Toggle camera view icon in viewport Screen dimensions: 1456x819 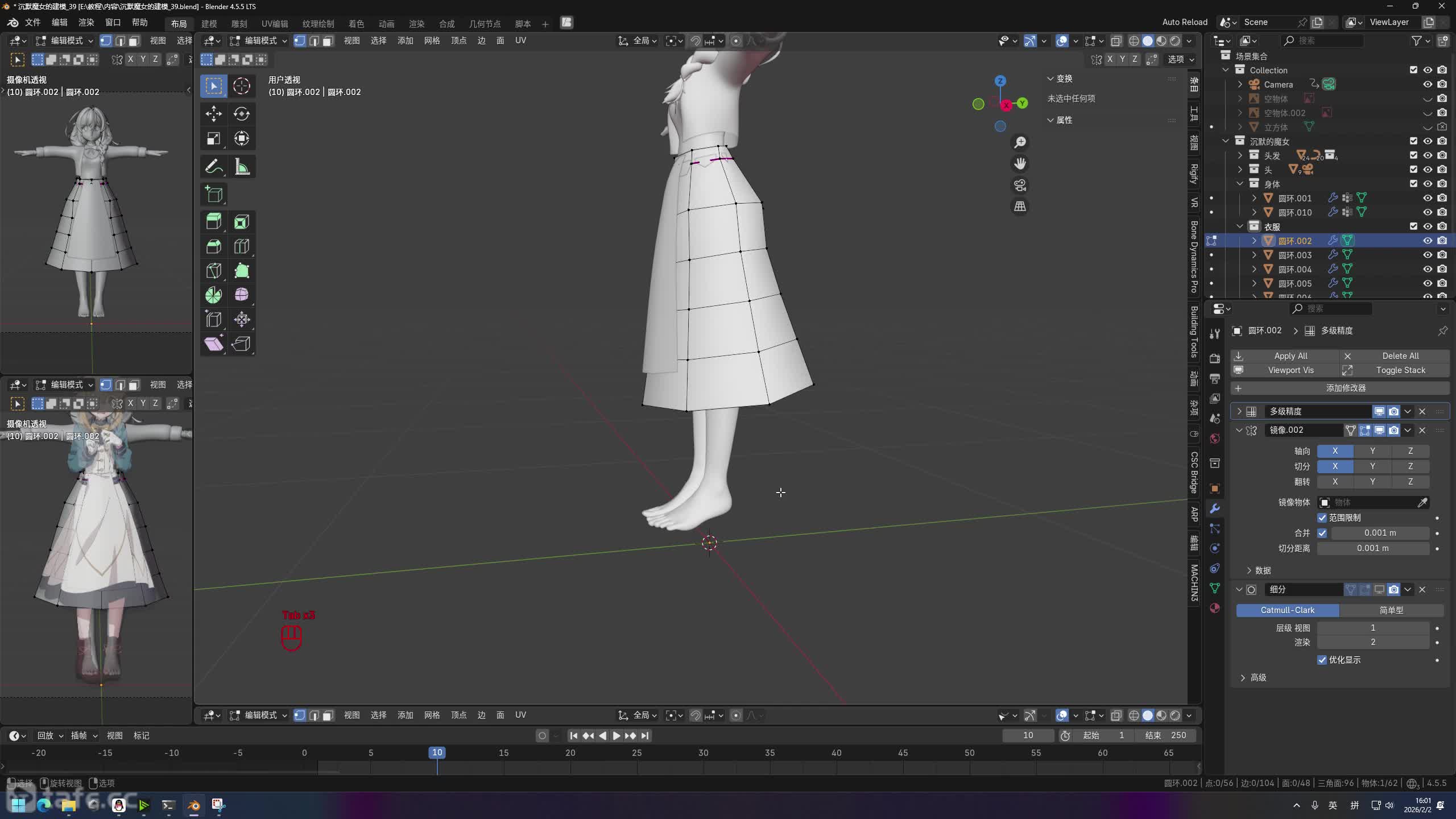(x=1020, y=185)
